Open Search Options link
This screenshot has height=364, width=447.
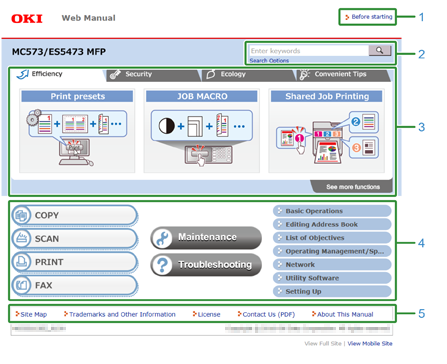click(x=269, y=60)
